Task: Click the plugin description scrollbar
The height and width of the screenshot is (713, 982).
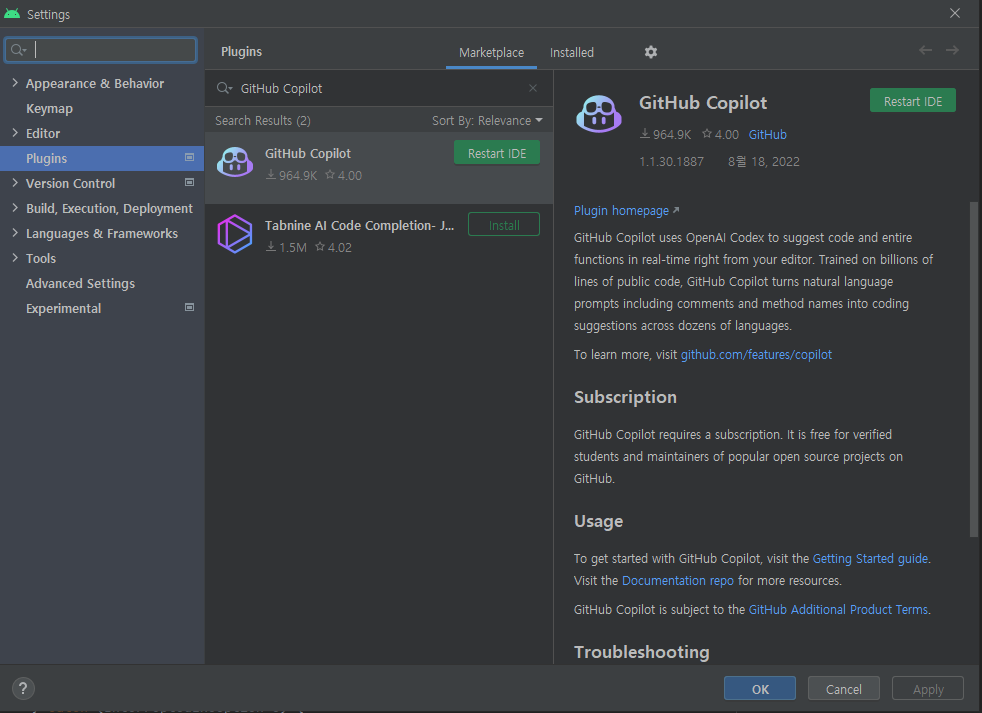Action: [973, 369]
